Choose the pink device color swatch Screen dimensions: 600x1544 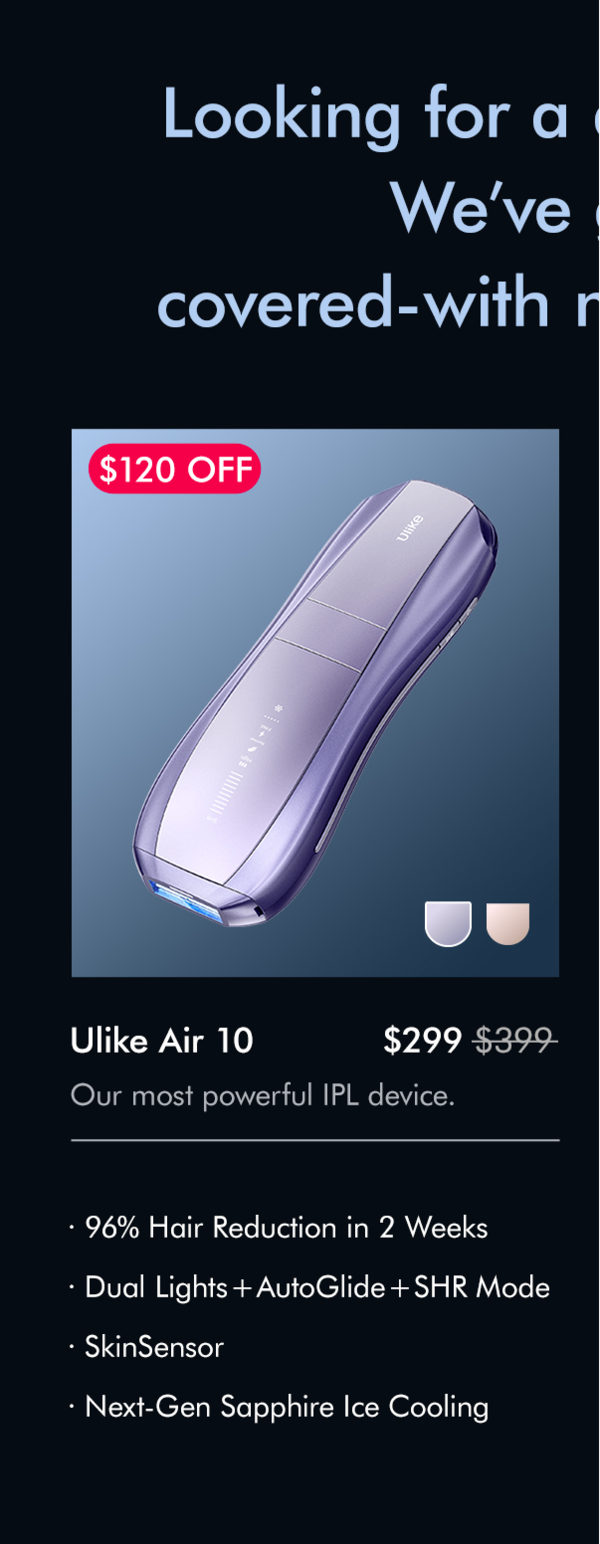(x=508, y=923)
